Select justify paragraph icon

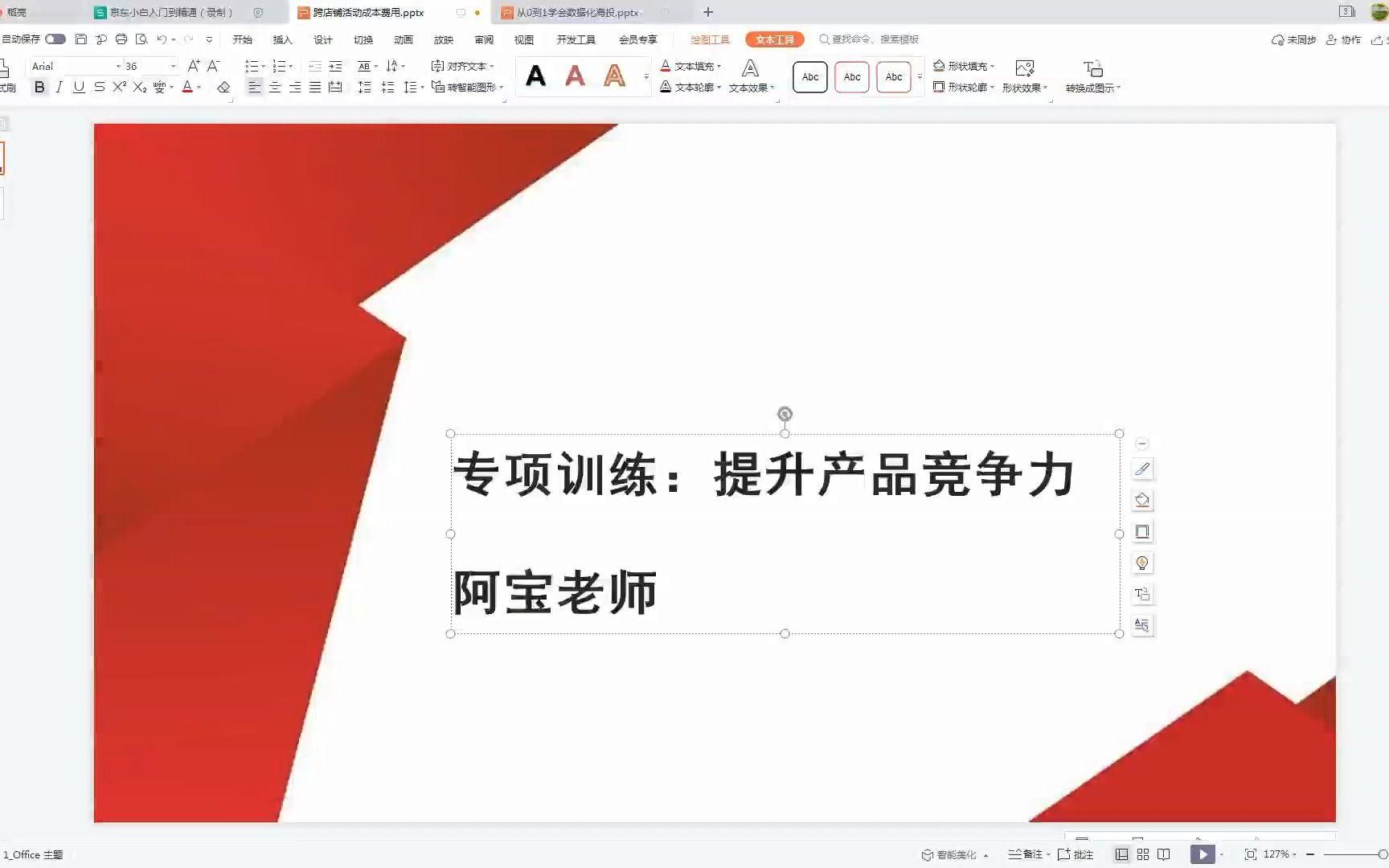(x=315, y=87)
